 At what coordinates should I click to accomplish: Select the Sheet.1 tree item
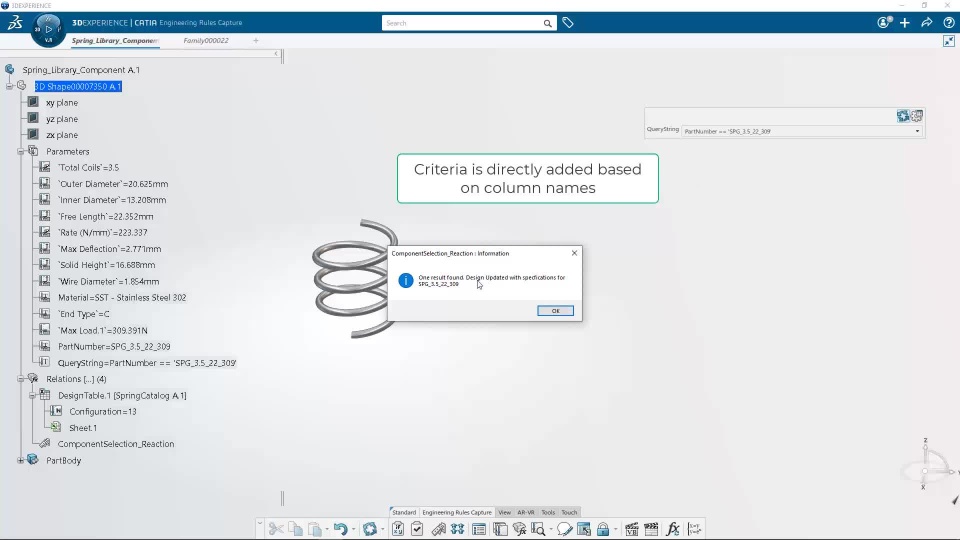[83, 428]
